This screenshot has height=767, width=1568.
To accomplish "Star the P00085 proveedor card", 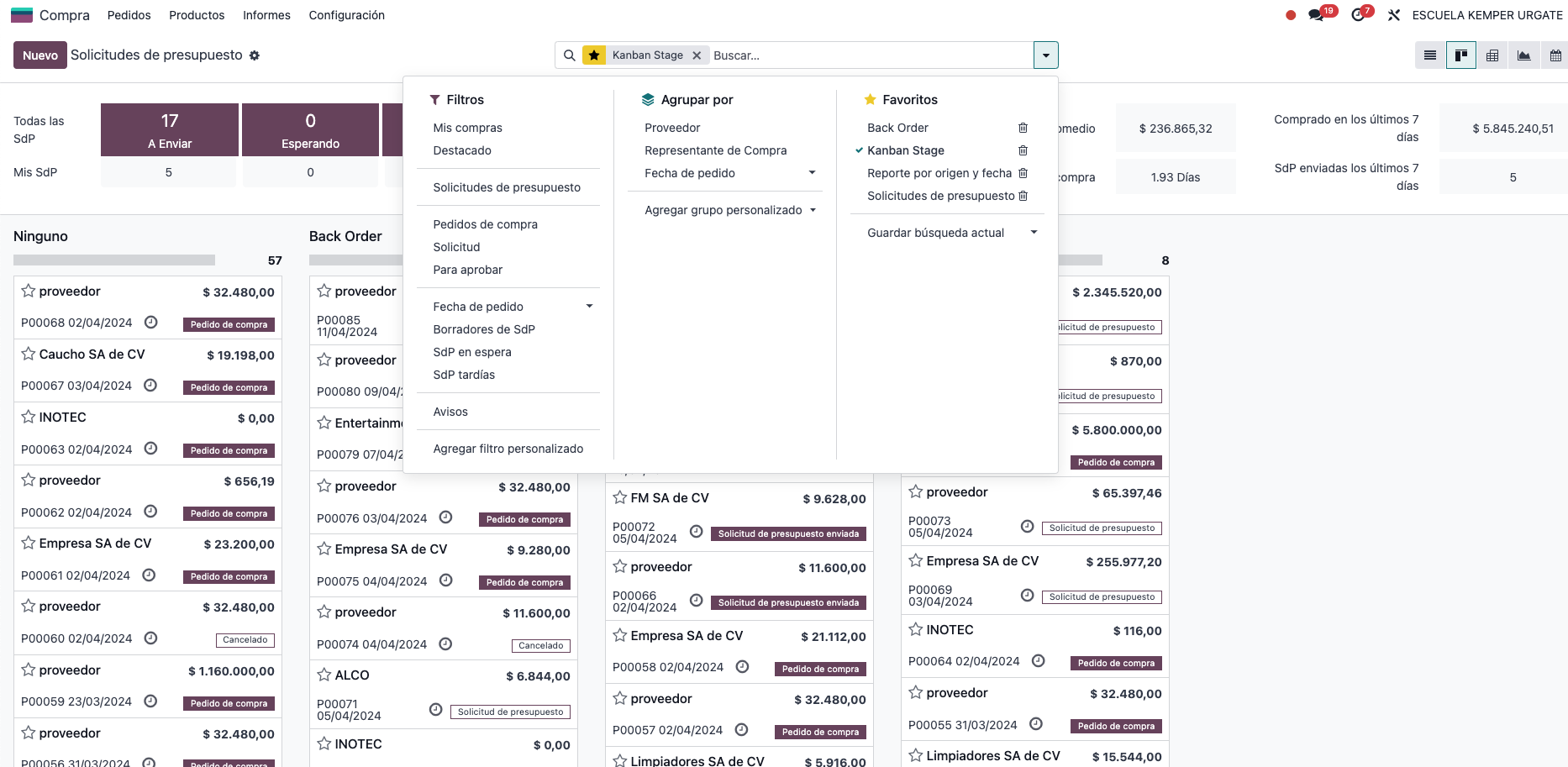I will coord(324,291).
